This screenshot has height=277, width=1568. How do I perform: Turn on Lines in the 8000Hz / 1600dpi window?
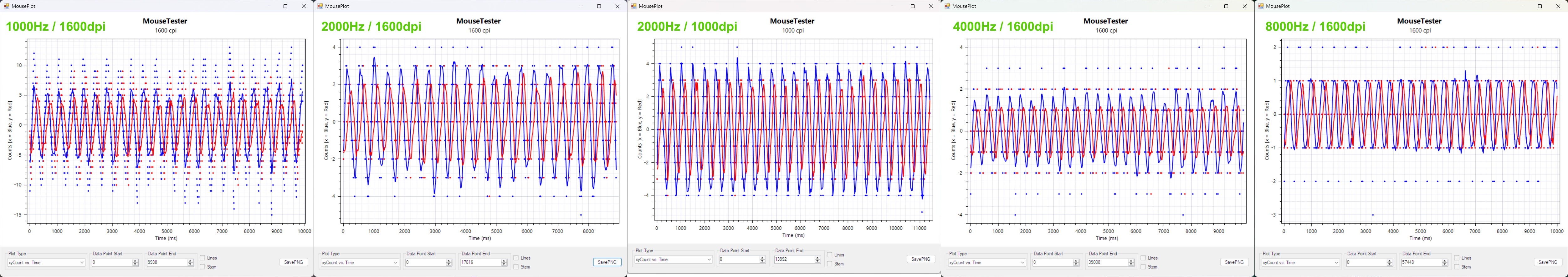click(1457, 258)
